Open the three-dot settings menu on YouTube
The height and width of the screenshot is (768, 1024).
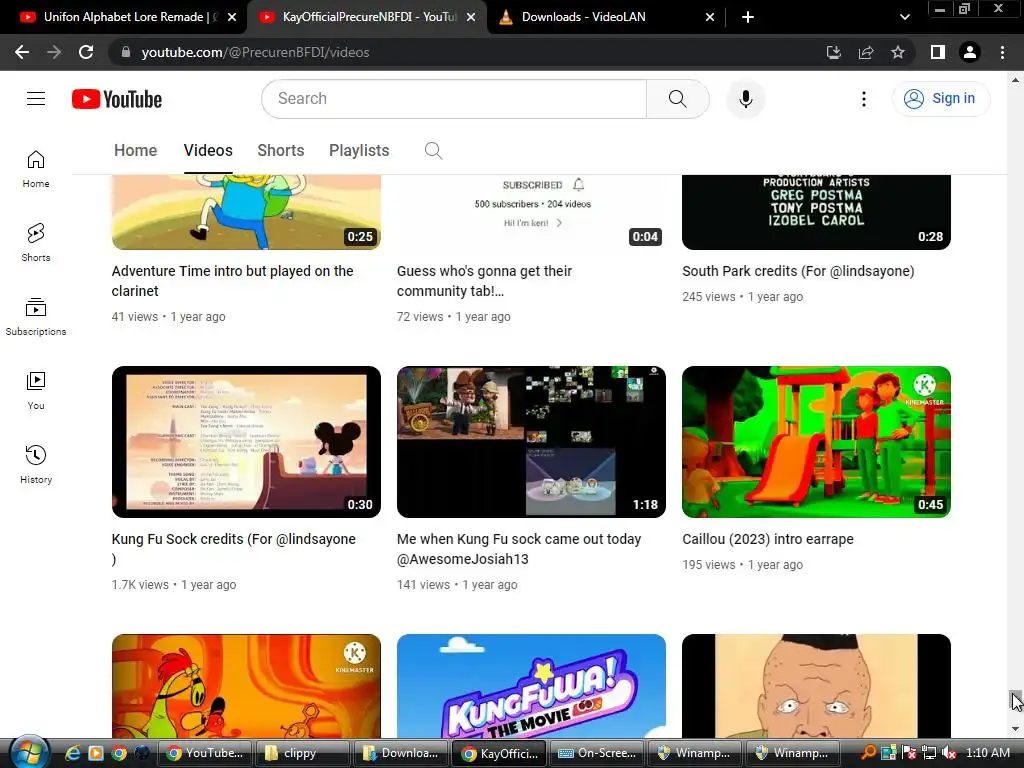[x=863, y=99]
